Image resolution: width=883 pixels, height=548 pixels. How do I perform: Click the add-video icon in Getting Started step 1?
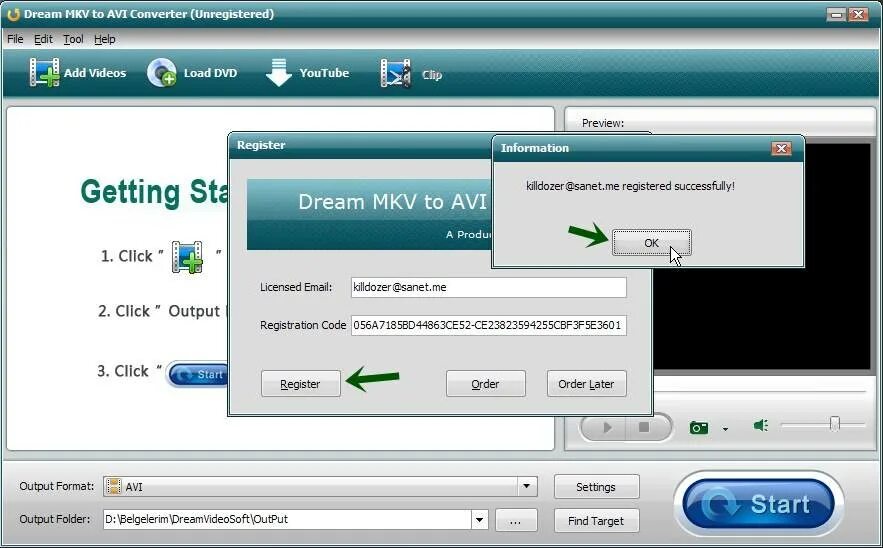187,257
